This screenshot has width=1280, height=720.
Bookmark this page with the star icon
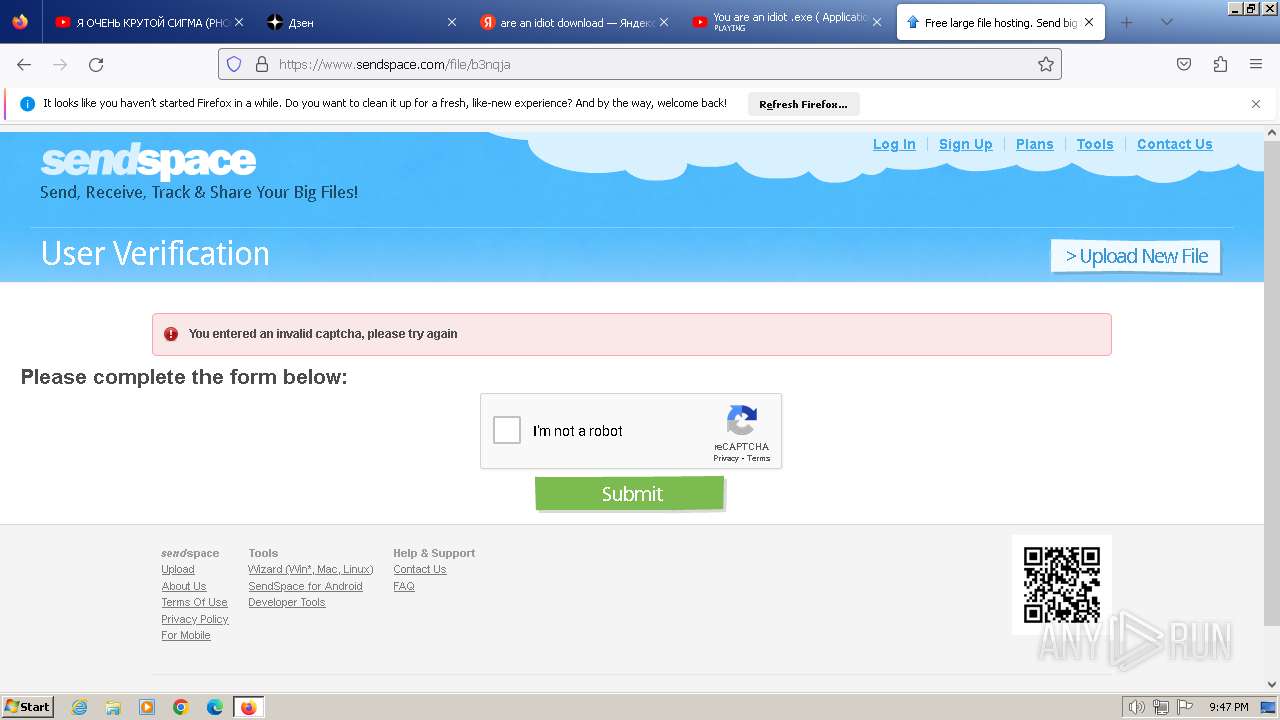click(1046, 64)
